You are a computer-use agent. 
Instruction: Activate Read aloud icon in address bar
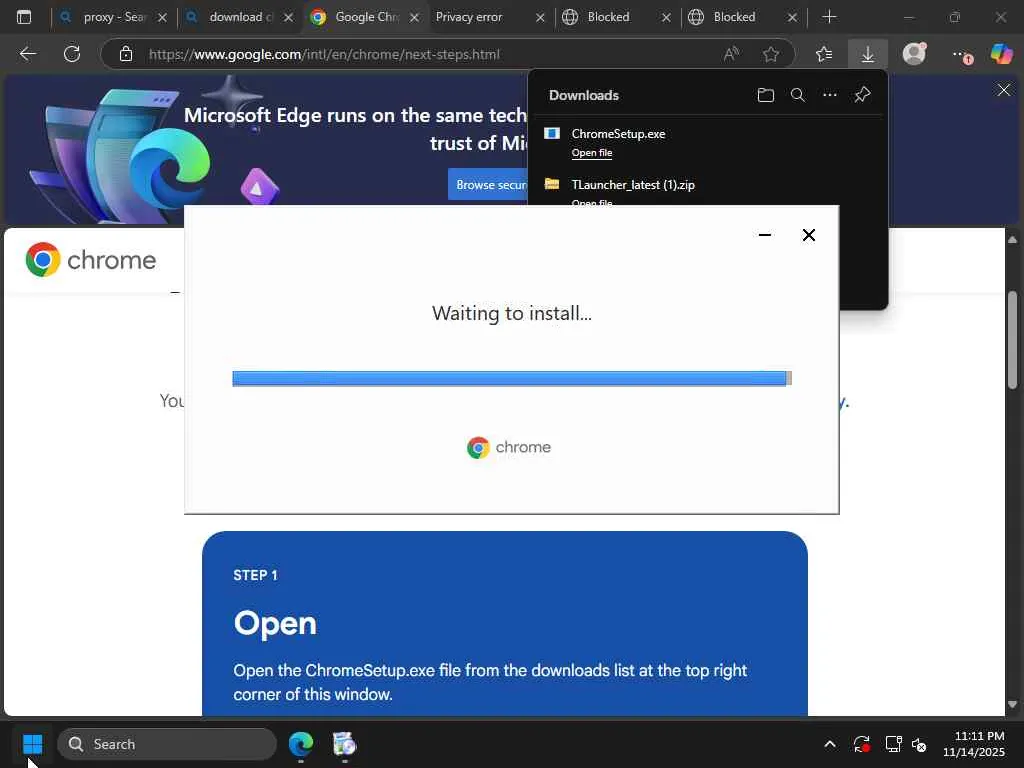tap(731, 54)
